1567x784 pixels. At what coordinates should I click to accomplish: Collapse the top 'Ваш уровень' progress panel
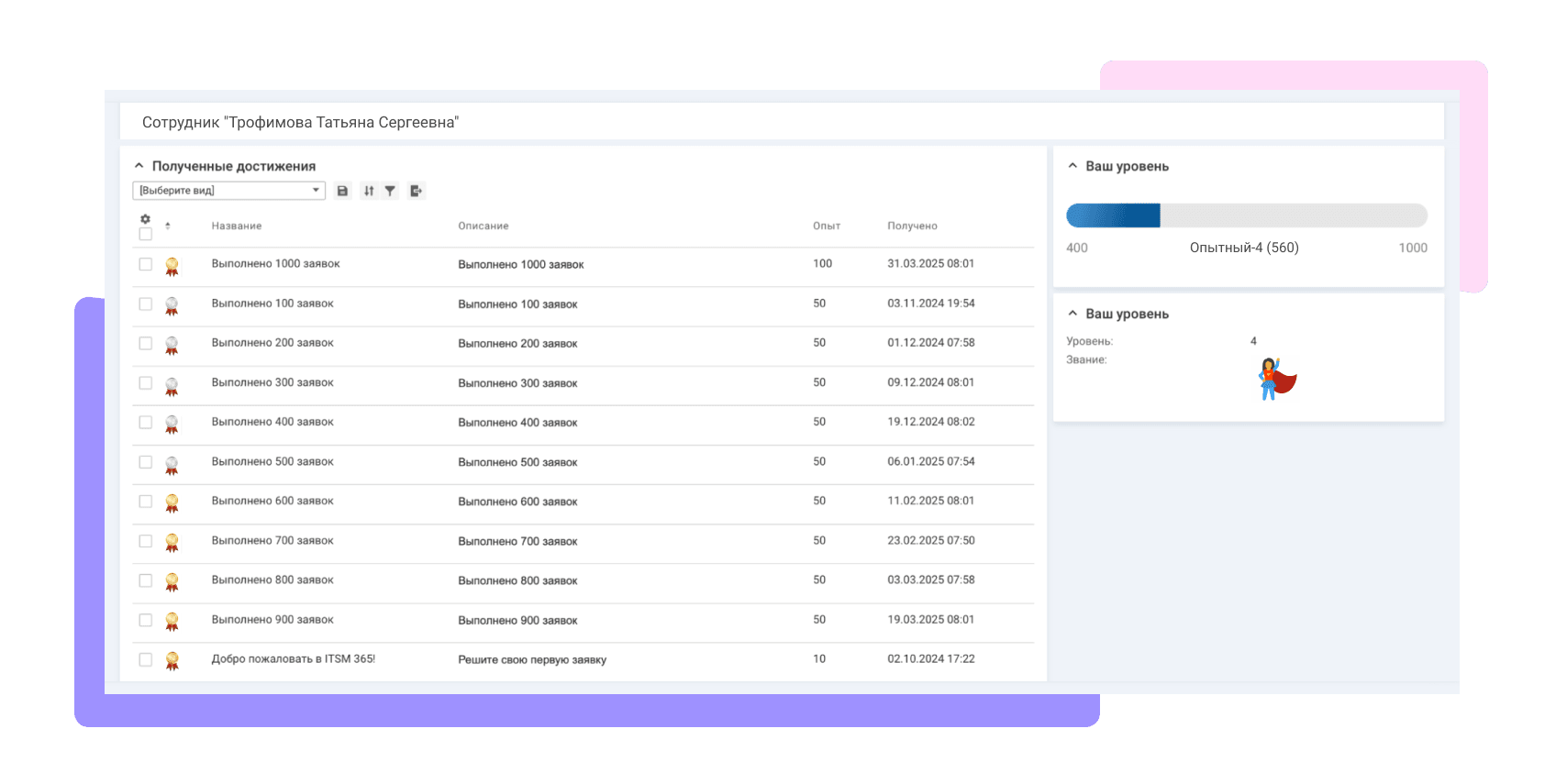(x=1072, y=166)
